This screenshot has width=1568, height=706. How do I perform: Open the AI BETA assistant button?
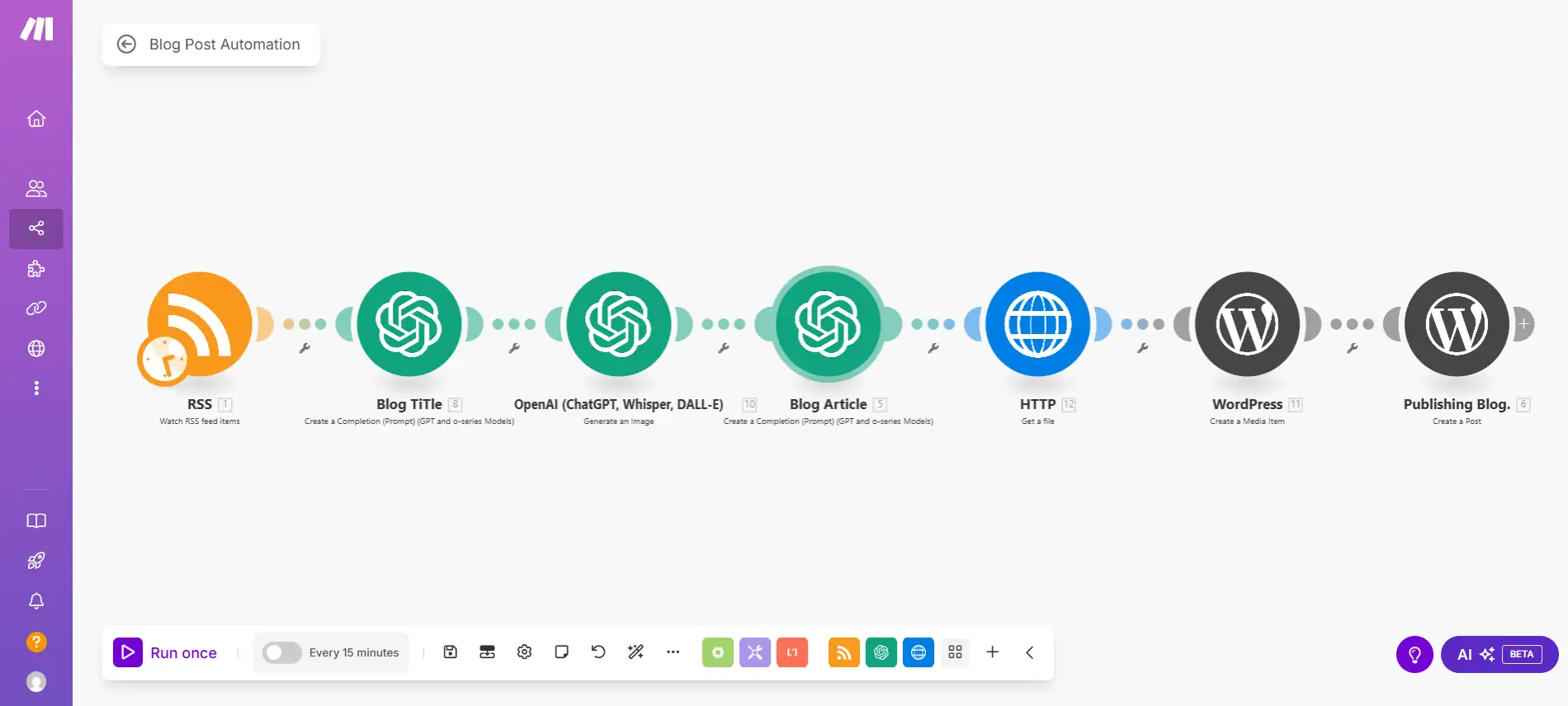(x=1500, y=655)
